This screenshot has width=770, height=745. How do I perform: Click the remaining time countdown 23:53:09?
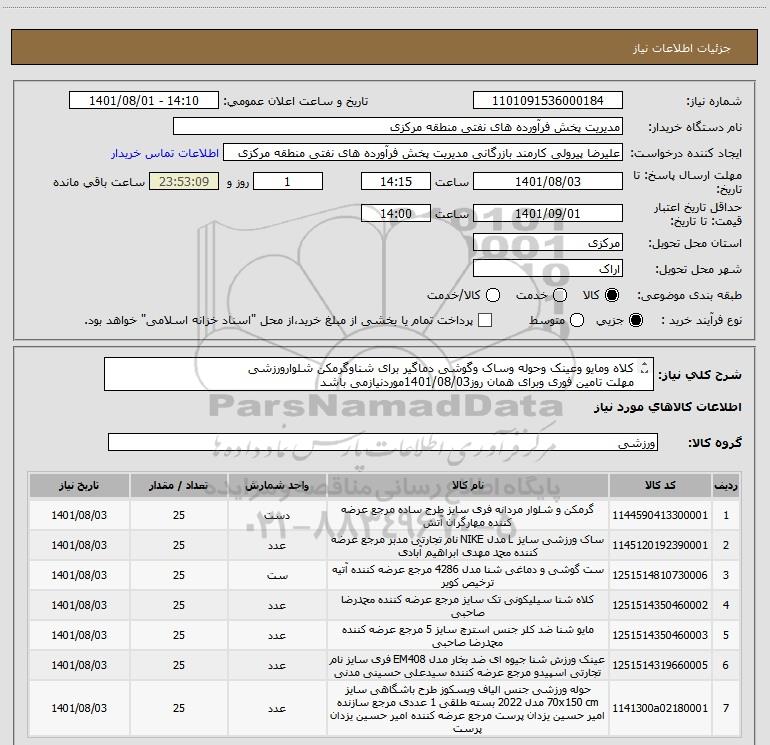pyautogui.click(x=182, y=184)
